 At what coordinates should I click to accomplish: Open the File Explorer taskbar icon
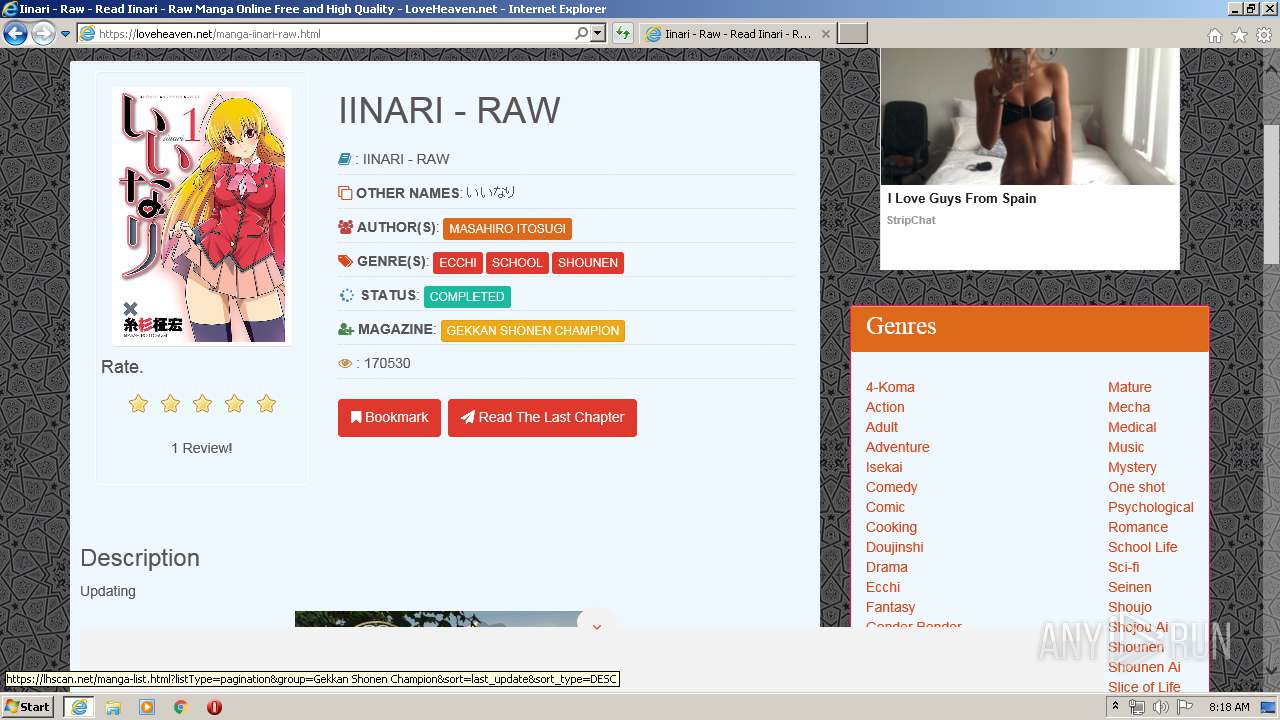pos(113,707)
